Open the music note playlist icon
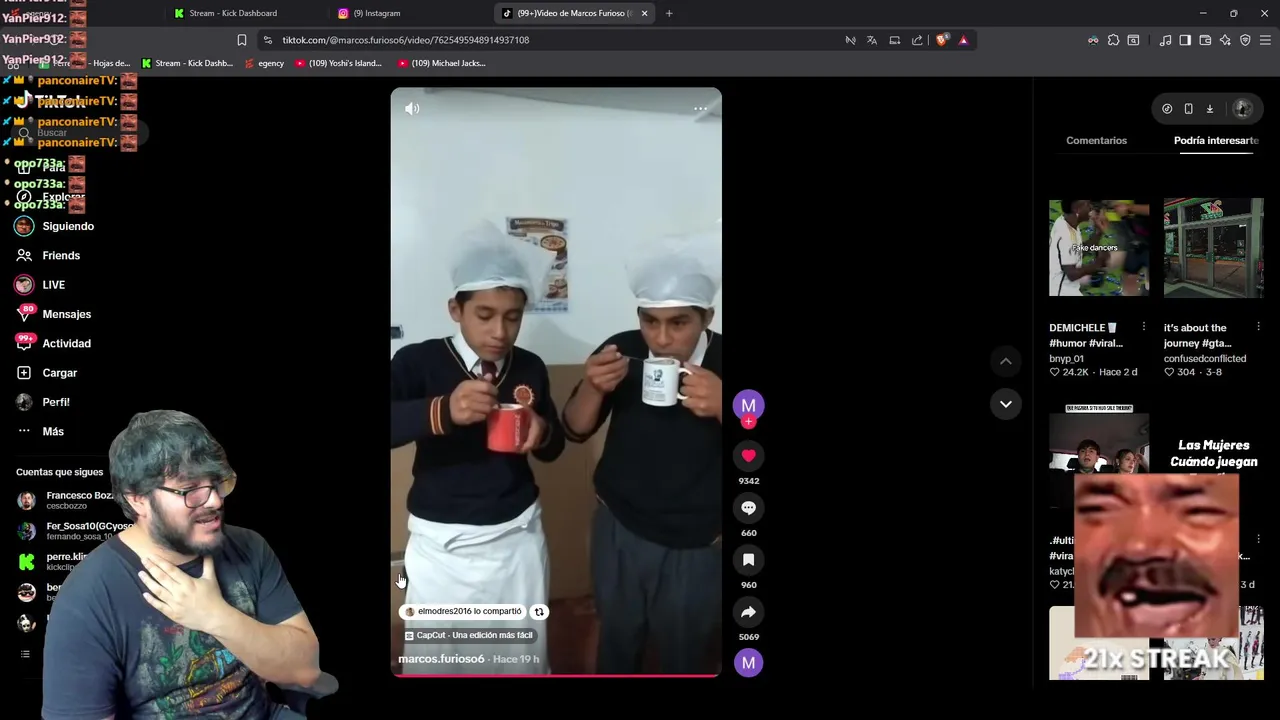 (1165, 40)
